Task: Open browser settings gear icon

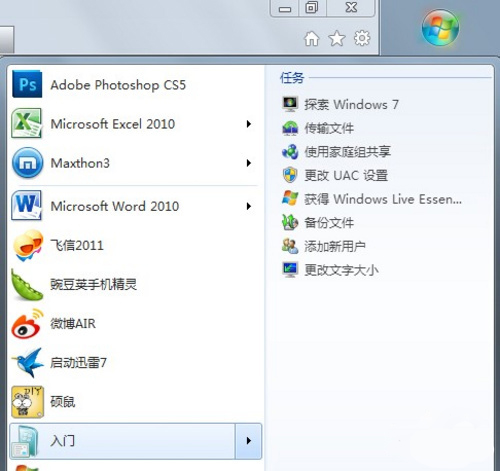Action: (x=362, y=38)
